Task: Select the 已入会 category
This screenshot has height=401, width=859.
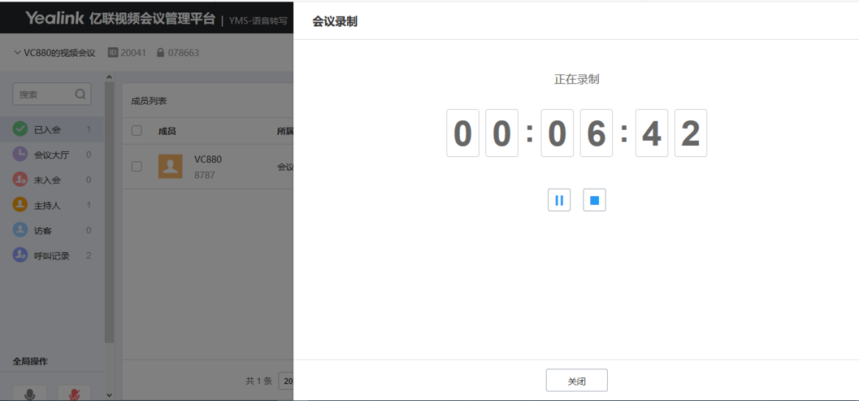Action: pyautogui.click(x=52, y=129)
